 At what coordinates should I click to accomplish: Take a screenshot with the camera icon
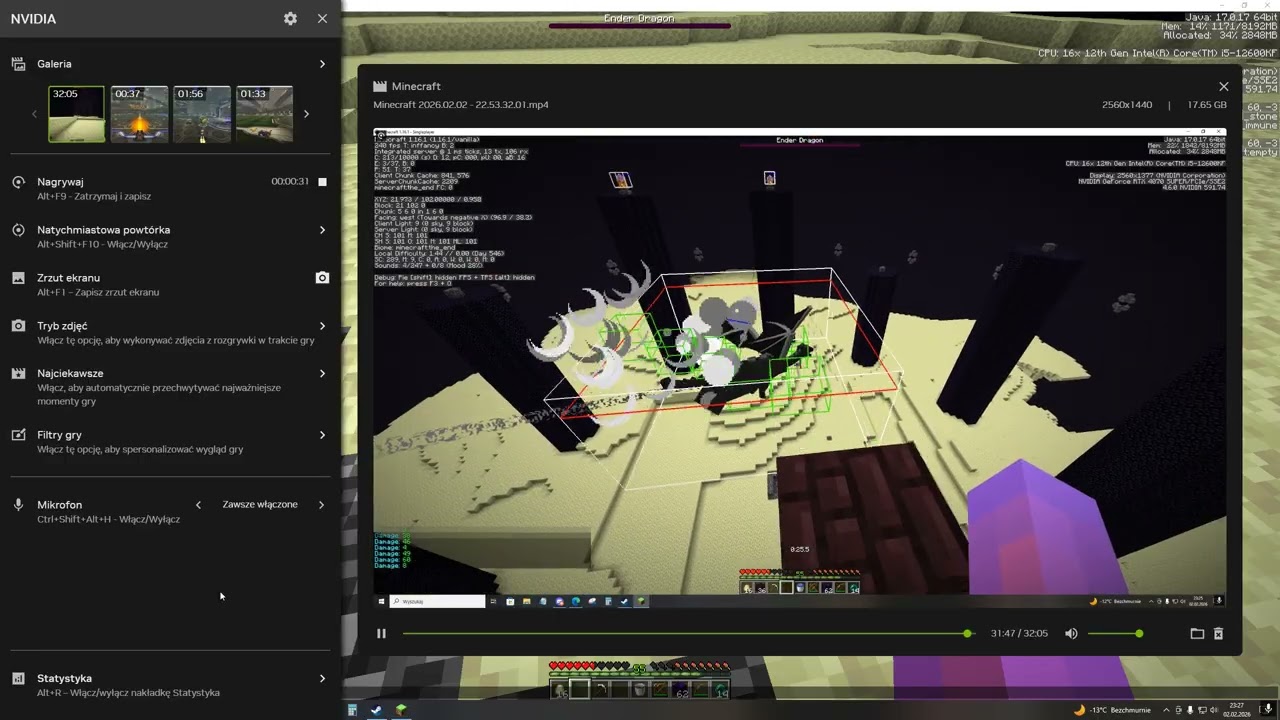pyautogui.click(x=322, y=278)
